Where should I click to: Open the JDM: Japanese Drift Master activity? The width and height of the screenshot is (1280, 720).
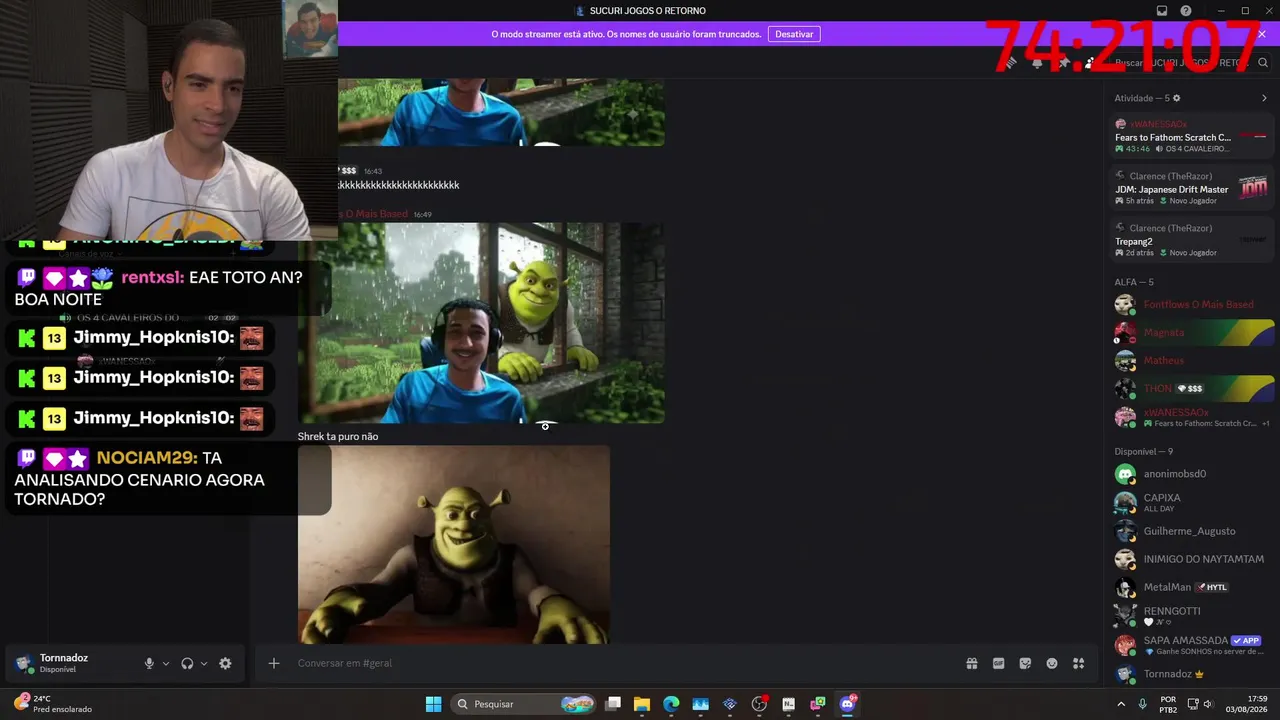click(x=1194, y=188)
